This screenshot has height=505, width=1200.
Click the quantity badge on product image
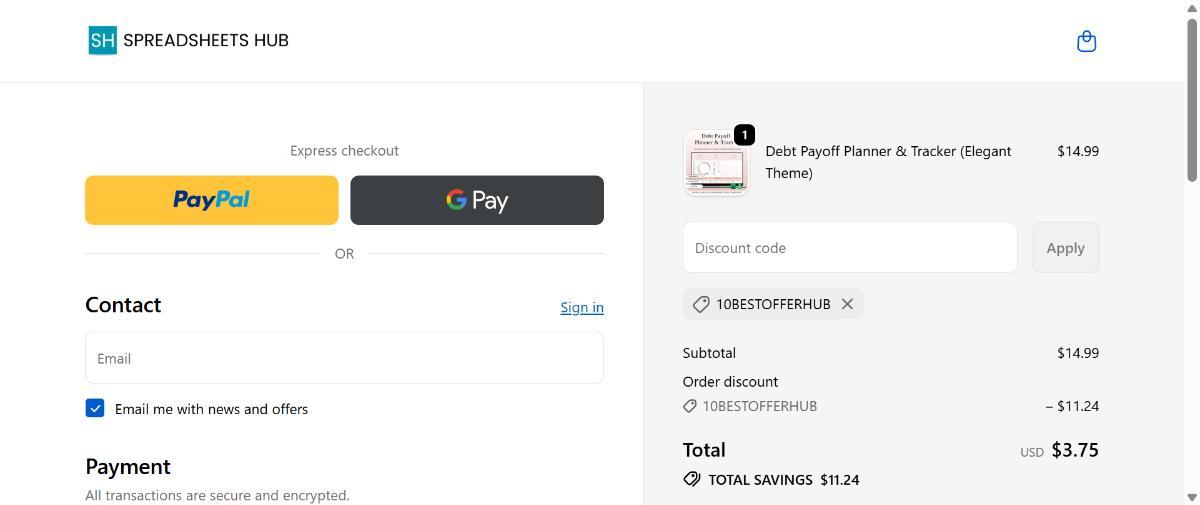coord(744,134)
